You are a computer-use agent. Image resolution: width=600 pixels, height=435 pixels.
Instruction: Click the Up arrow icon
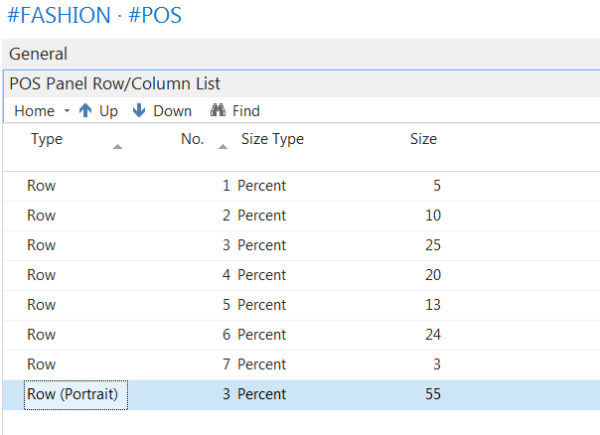[86, 111]
